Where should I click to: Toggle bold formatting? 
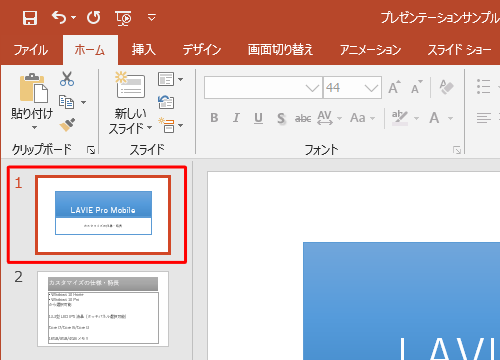[214, 118]
